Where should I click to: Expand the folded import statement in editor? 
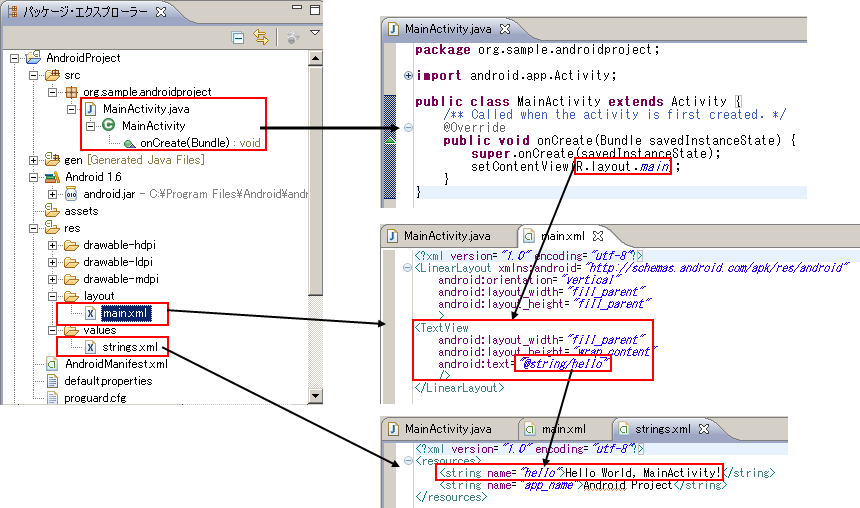(408, 76)
